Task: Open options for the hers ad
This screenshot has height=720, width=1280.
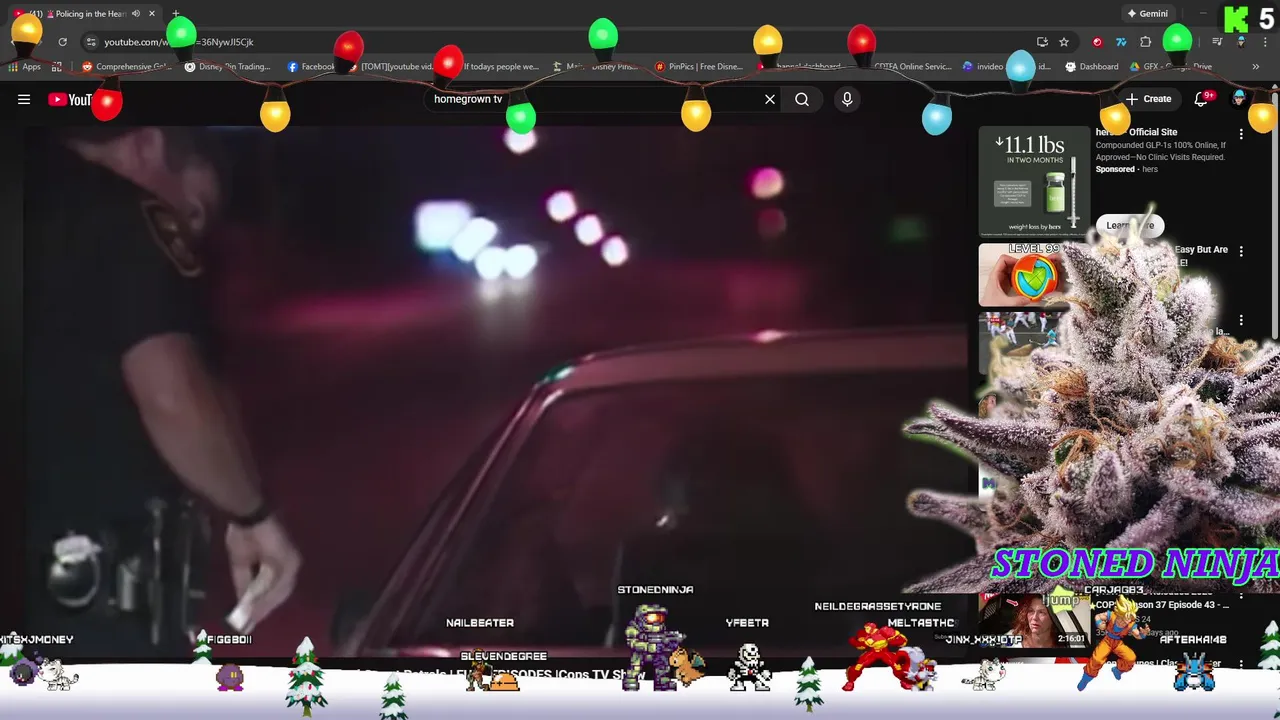Action: tap(1241, 134)
